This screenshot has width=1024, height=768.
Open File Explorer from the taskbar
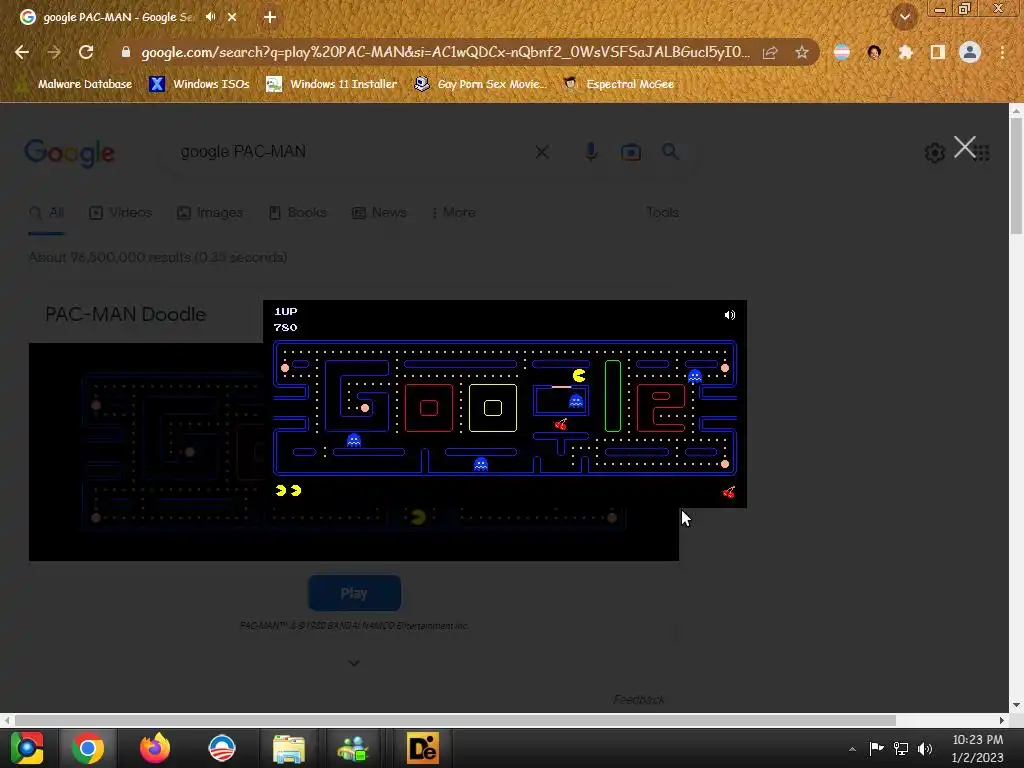288,748
